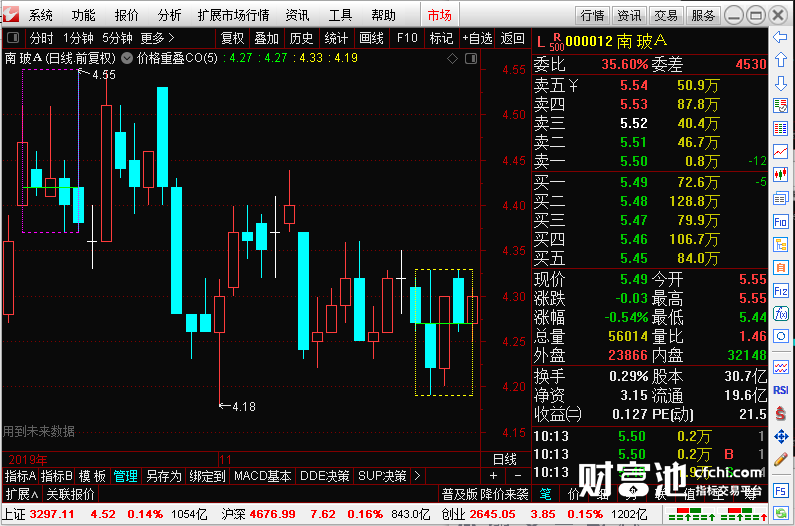Select the RSI indicator icon
Viewport: 795px width, 526px height.
[x=780, y=390]
